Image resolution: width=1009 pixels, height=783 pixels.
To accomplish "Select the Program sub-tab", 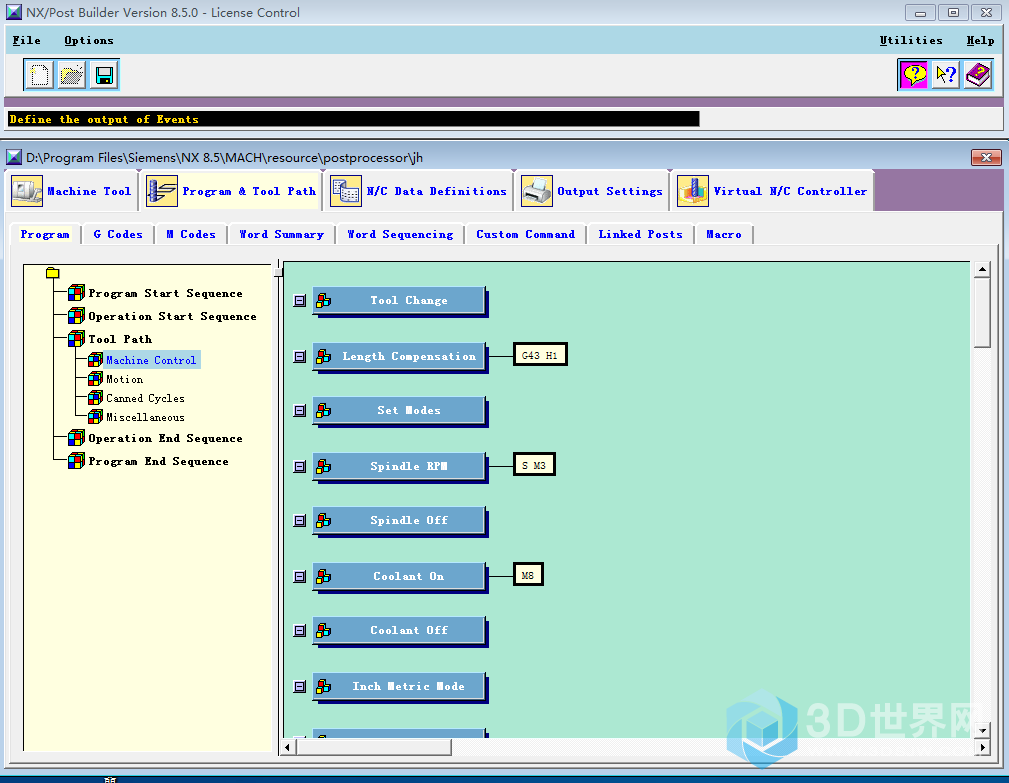I will point(45,234).
